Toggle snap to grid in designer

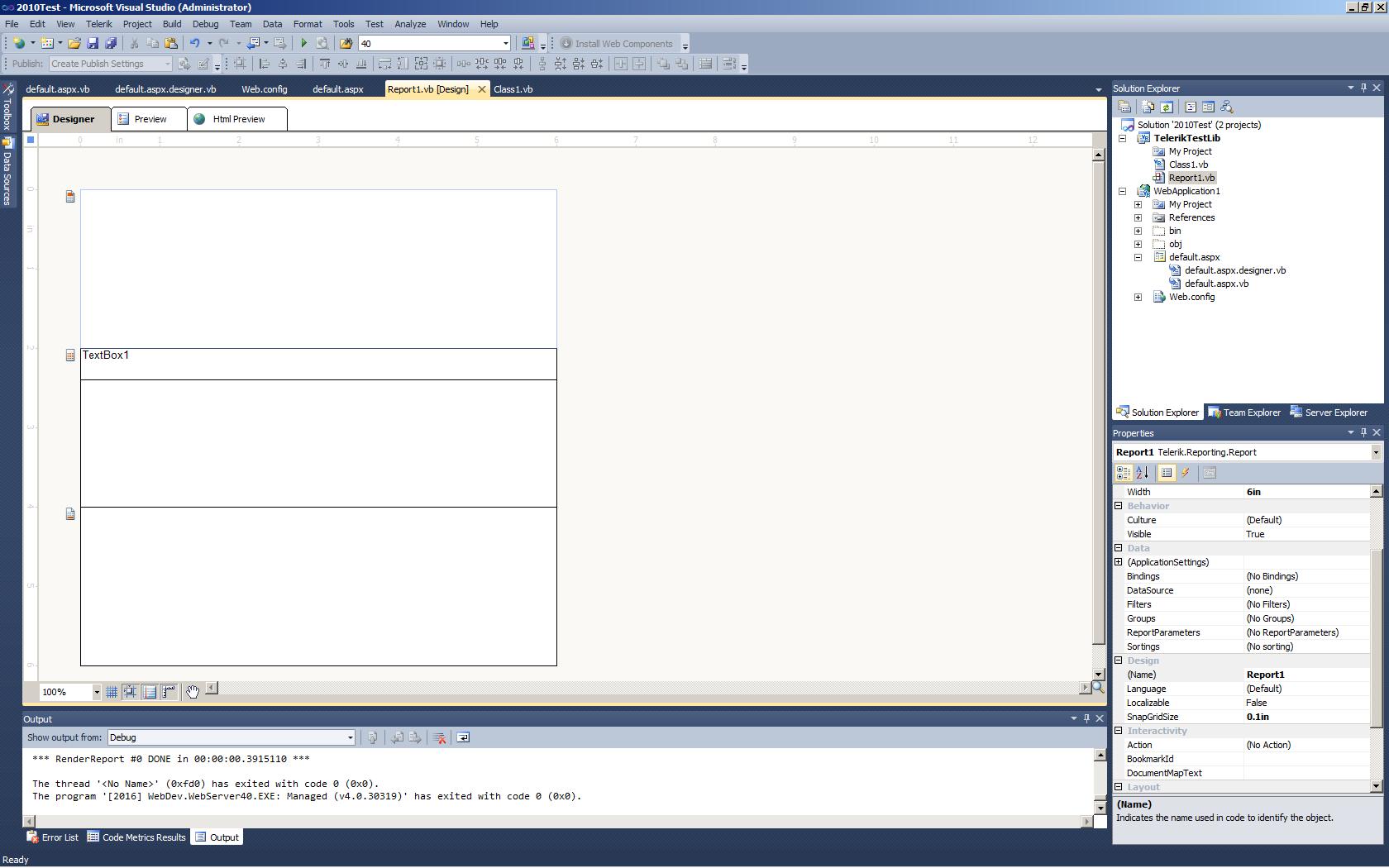pyautogui.click(x=131, y=692)
